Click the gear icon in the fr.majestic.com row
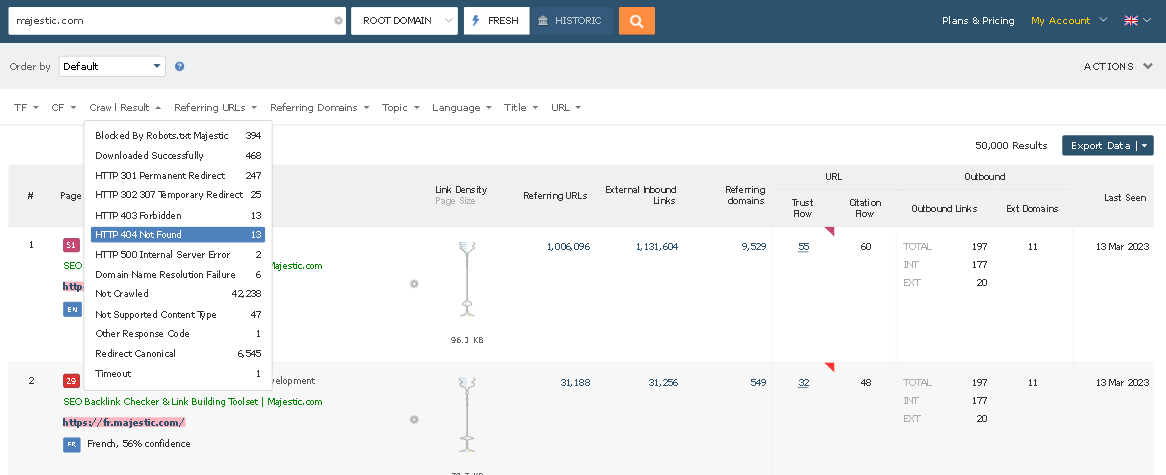This screenshot has height=475, width=1166. 414,420
